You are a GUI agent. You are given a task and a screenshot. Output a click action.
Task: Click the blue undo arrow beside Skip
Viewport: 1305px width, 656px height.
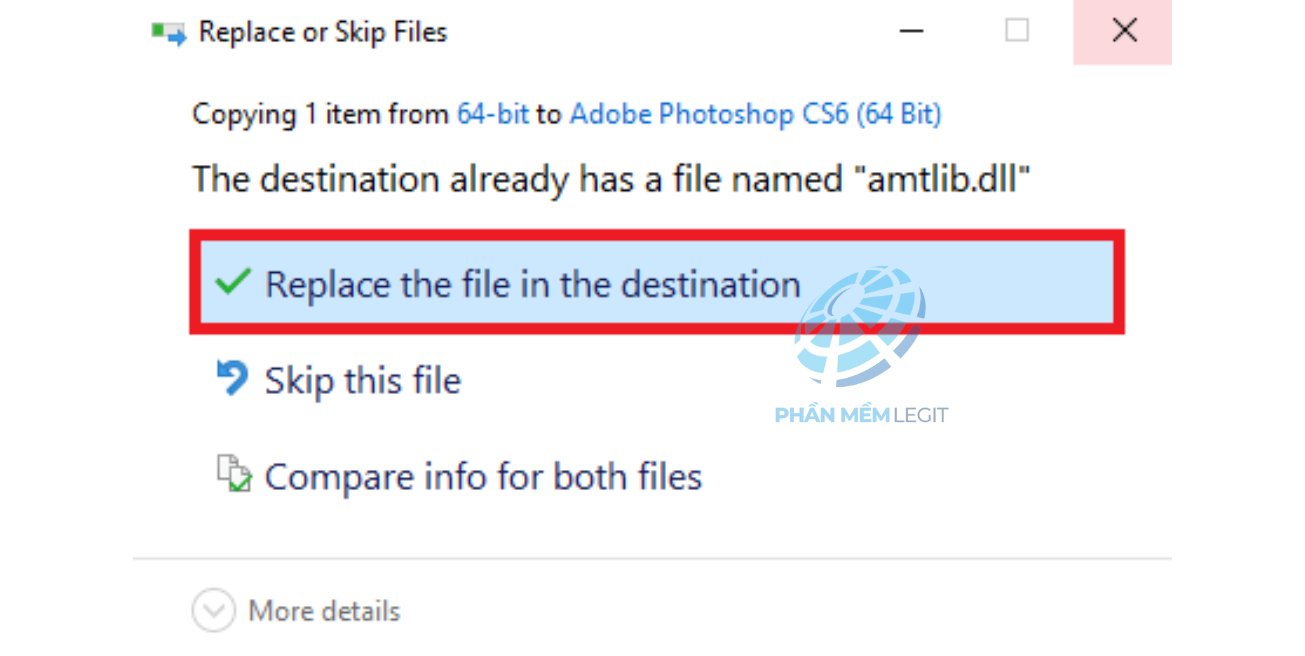click(x=232, y=379)
